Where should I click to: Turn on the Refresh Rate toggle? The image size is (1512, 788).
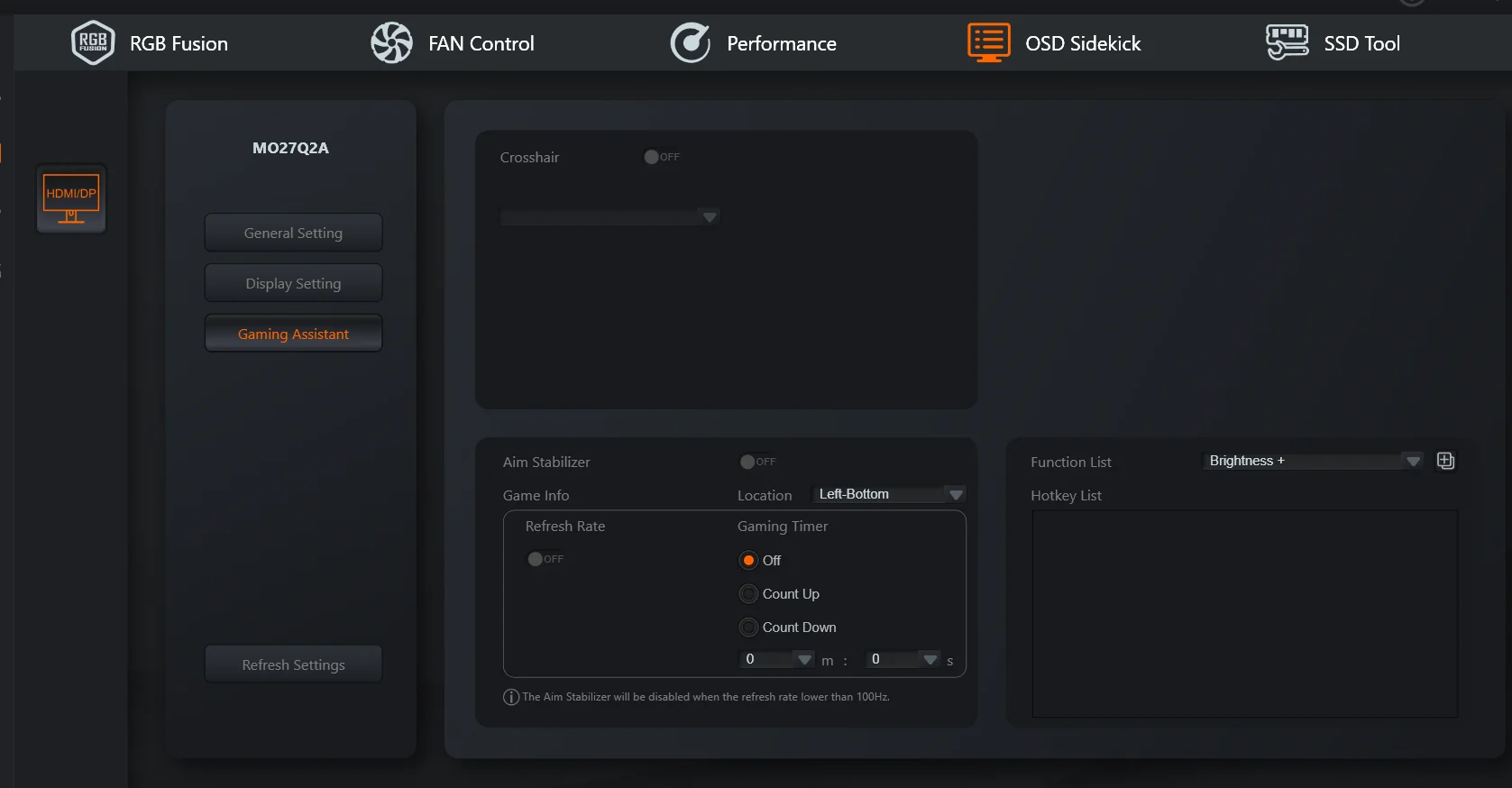point(545,559)
